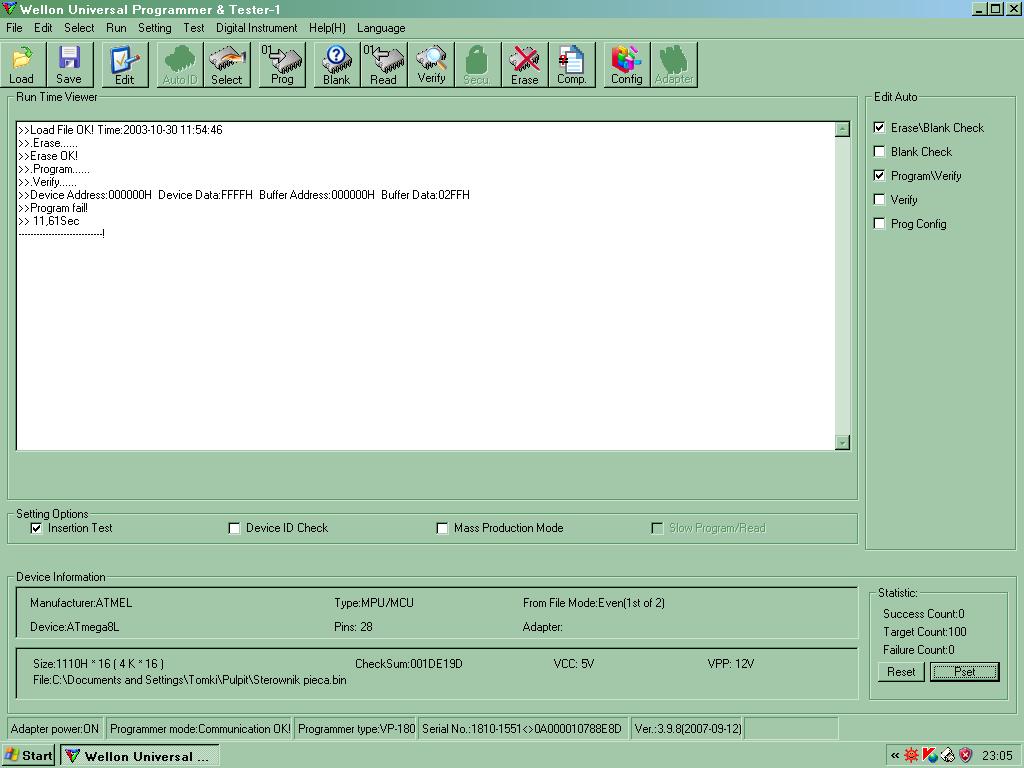Viewport: 1024px width, 768px height.
Task: Open the Setting menu
Action: point(155,28)
